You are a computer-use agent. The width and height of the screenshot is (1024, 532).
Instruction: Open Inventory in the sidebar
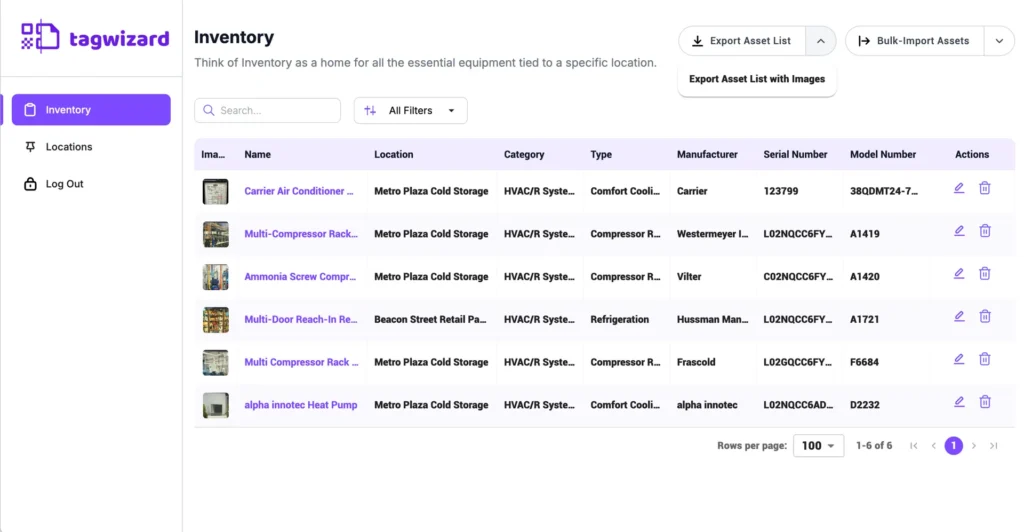coord(91,110)
